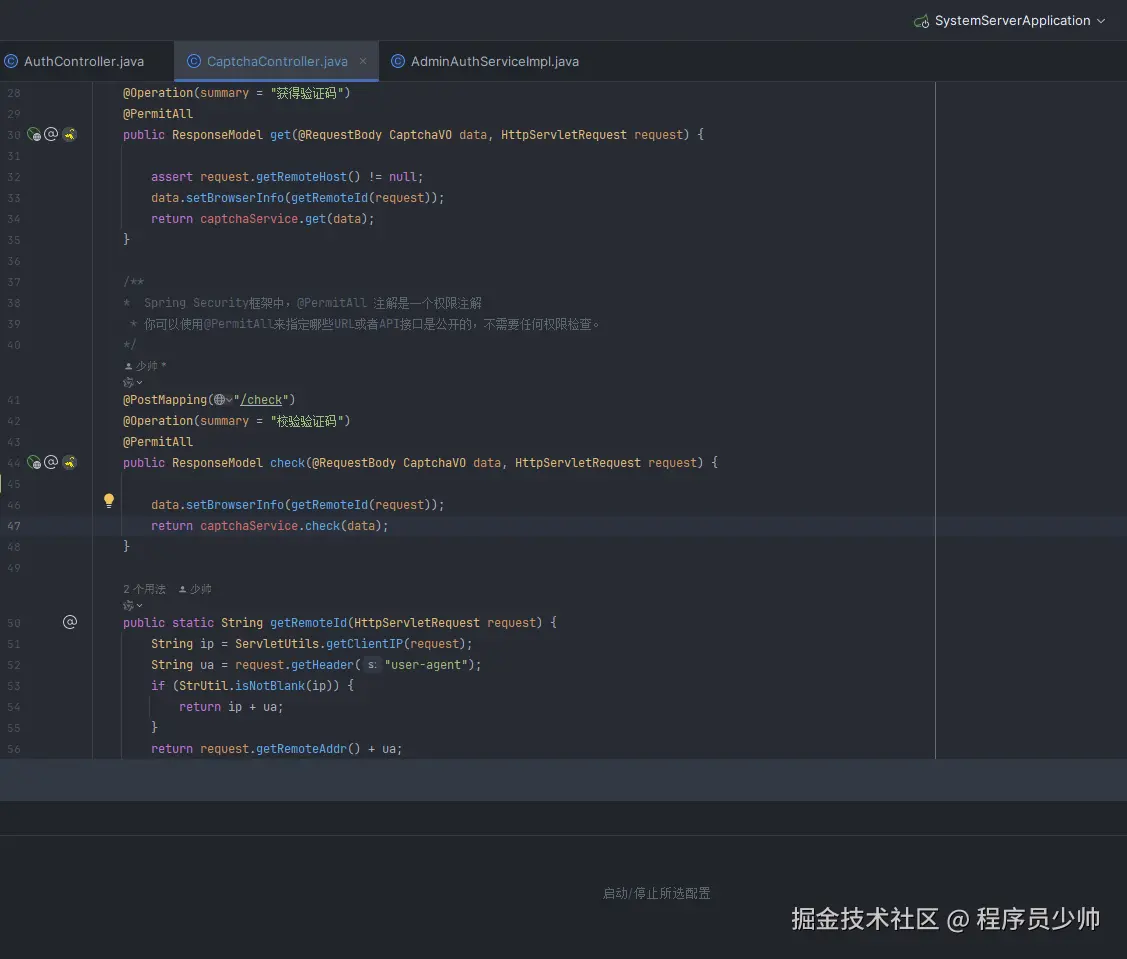Click the yellow security gutter icon on line 44
This screenshot has height=959, width=1127.
coord(70,462)
